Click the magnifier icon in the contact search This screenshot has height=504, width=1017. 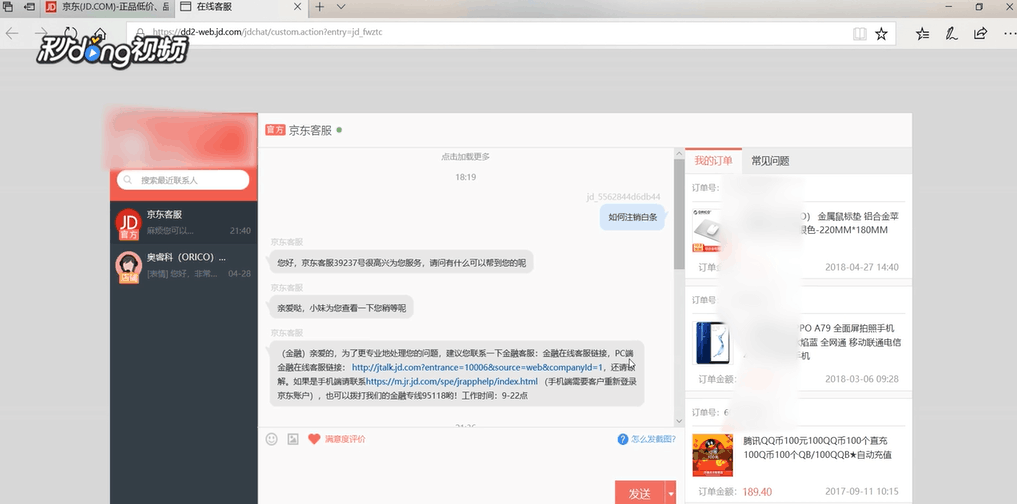coord(129,180)
